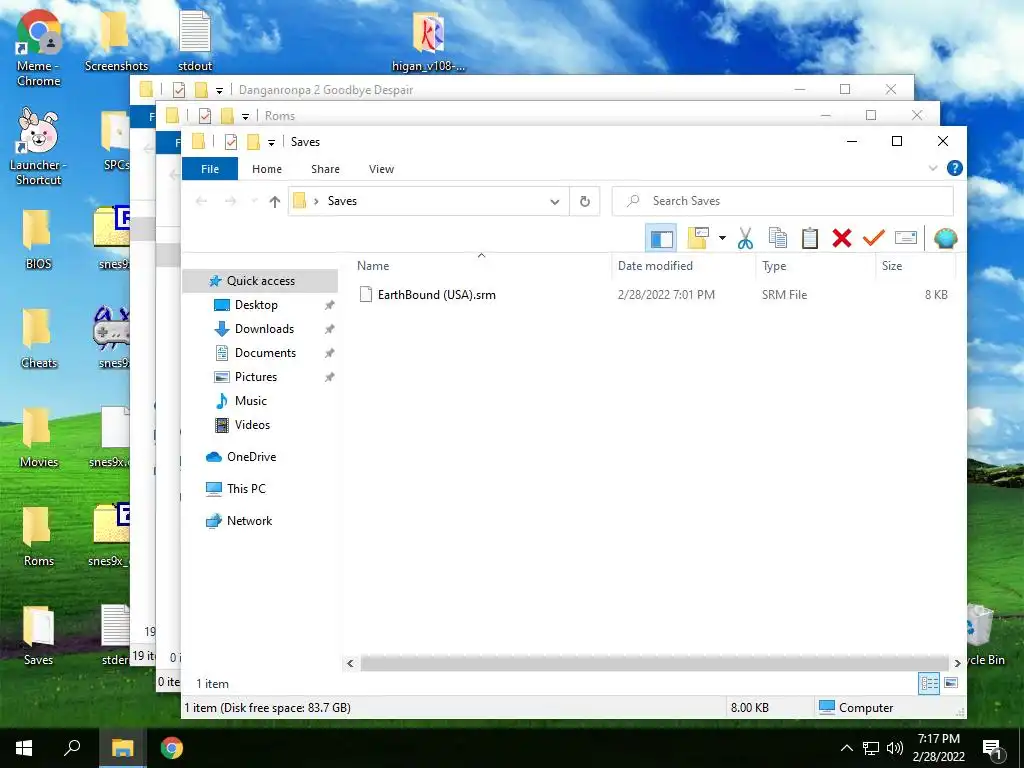Open the Home ribbon tab

[266, 169]
